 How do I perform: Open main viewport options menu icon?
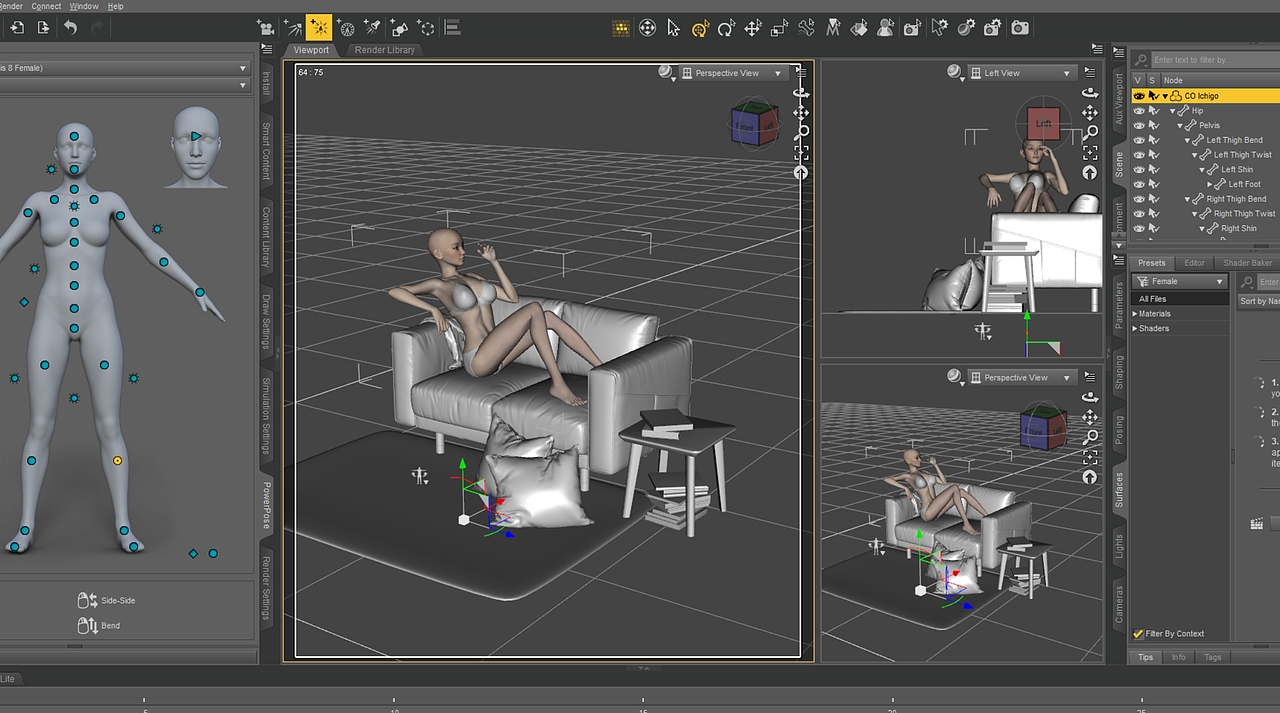point(801,73)
